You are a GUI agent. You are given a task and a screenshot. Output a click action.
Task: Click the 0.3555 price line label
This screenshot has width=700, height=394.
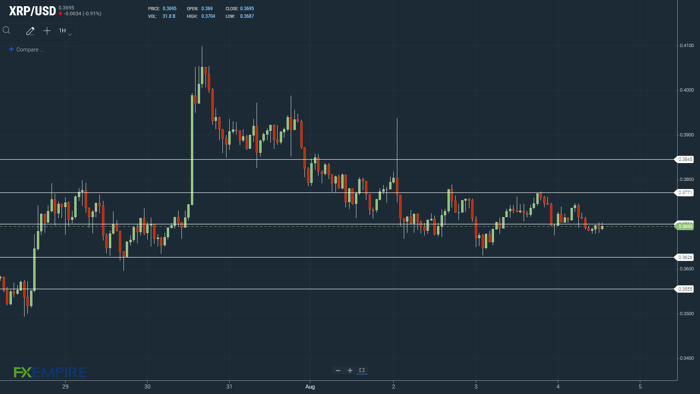(x=685, y=289)
